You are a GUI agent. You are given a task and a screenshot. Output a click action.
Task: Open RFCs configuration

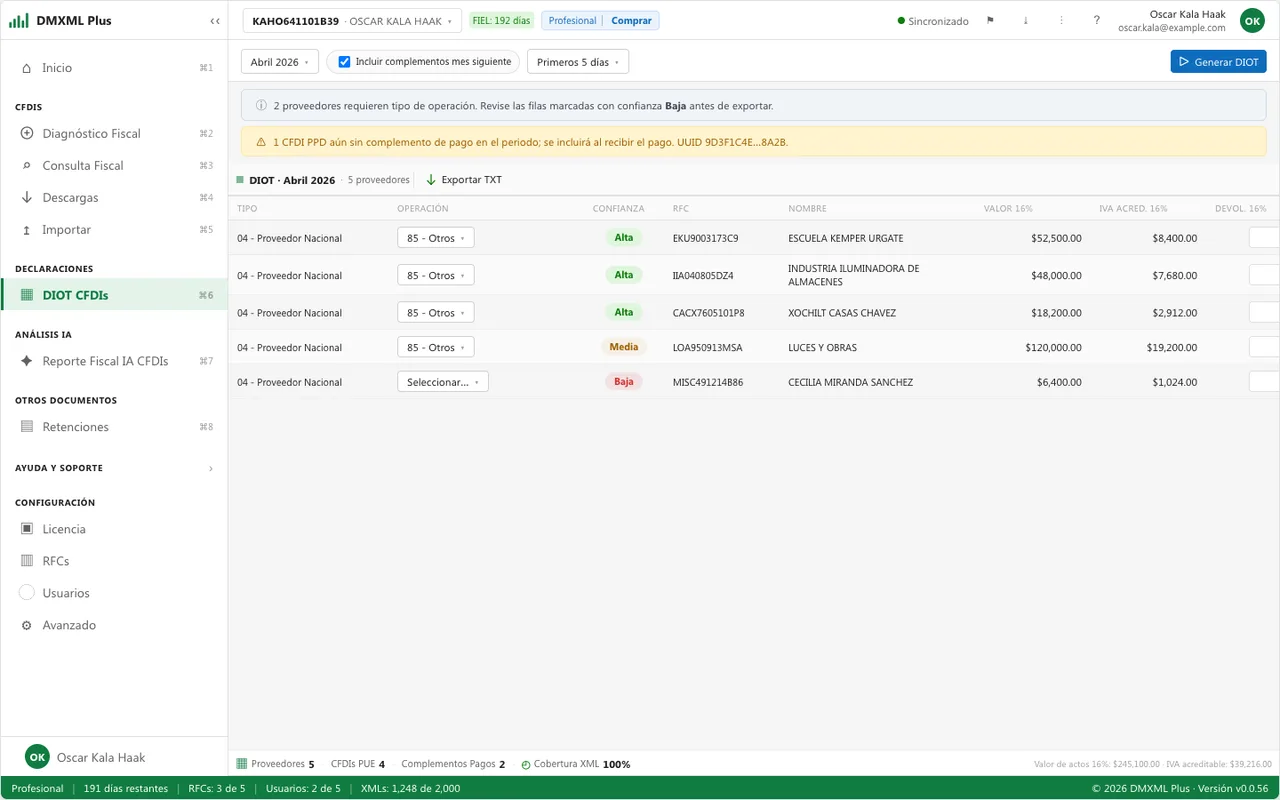pos(114,561)
